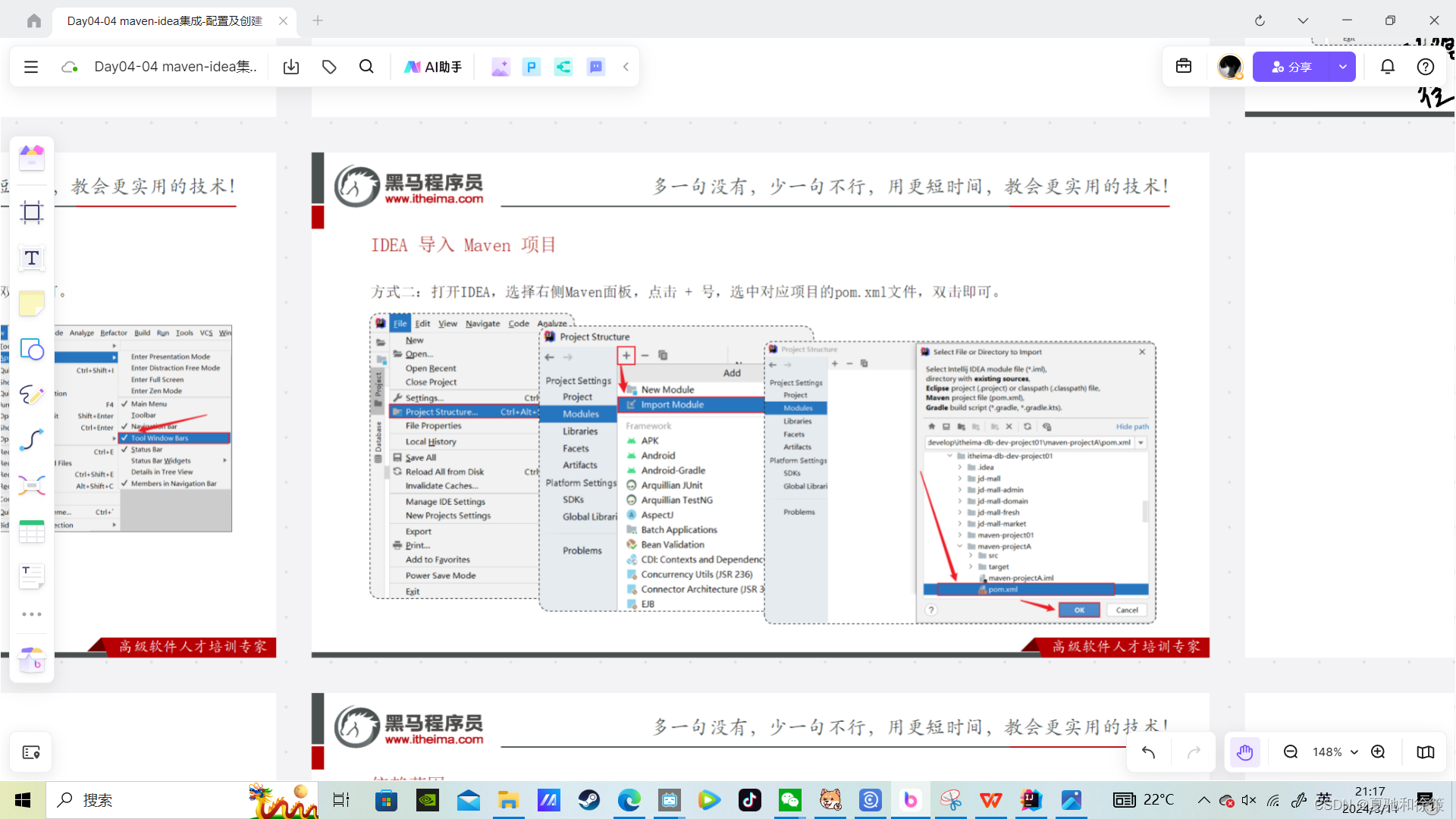Open WeChat from the taskbar

pyautogui.click(x=789, y=800)
